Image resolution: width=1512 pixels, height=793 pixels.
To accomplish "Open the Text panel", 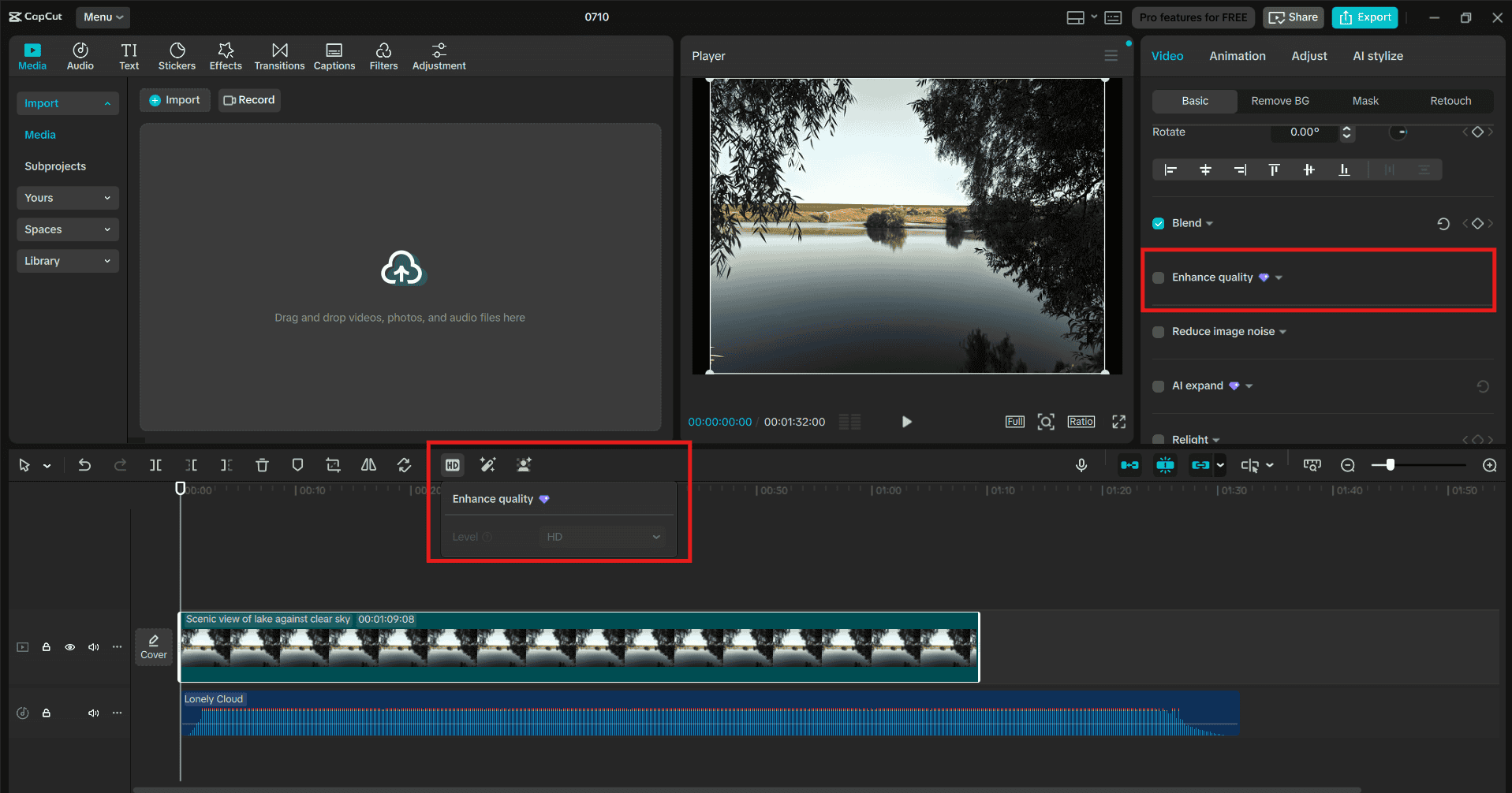I will 129,56.
